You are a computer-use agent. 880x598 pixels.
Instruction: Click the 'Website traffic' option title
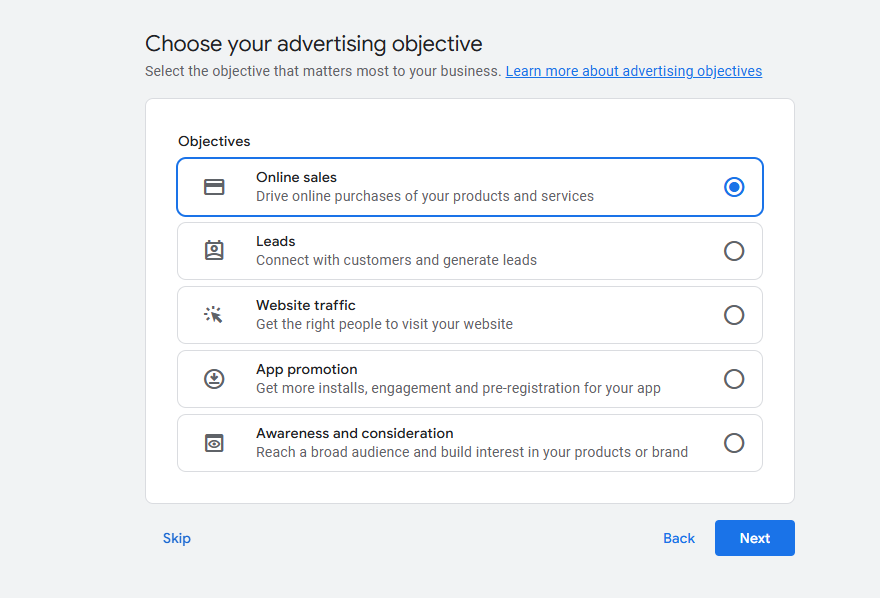coord(306,305)
